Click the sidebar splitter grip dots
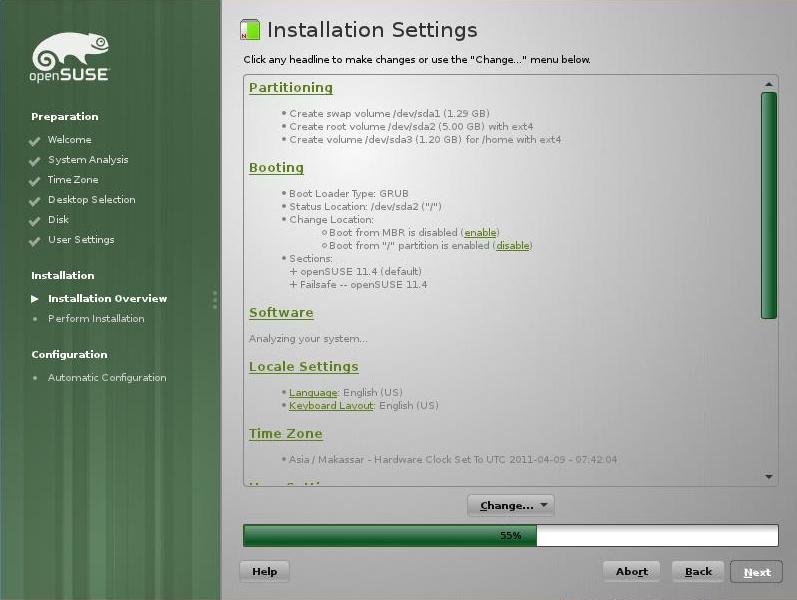 [215, 300]
